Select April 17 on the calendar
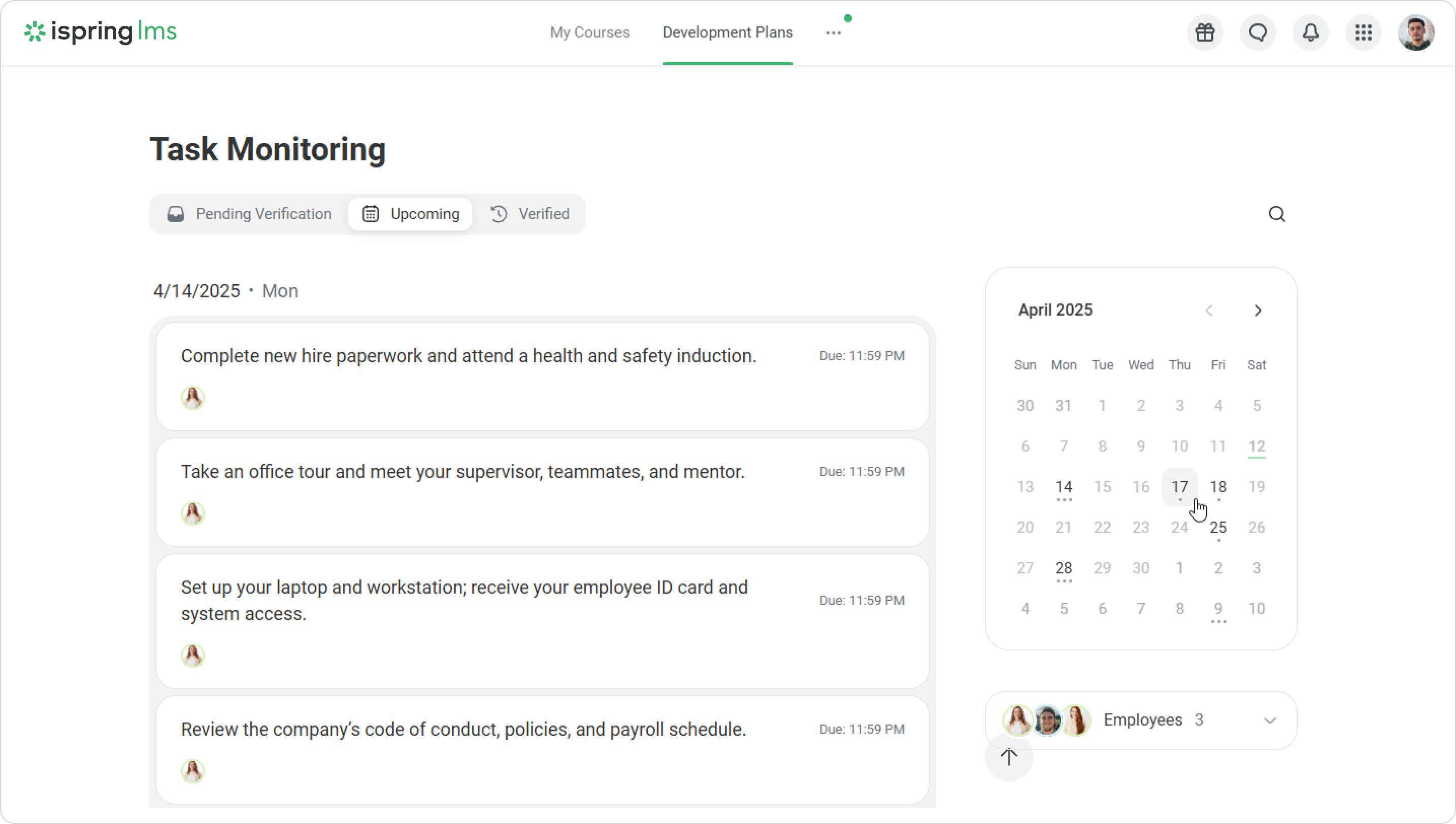1456x824 pixels. tap(1179, 487)
